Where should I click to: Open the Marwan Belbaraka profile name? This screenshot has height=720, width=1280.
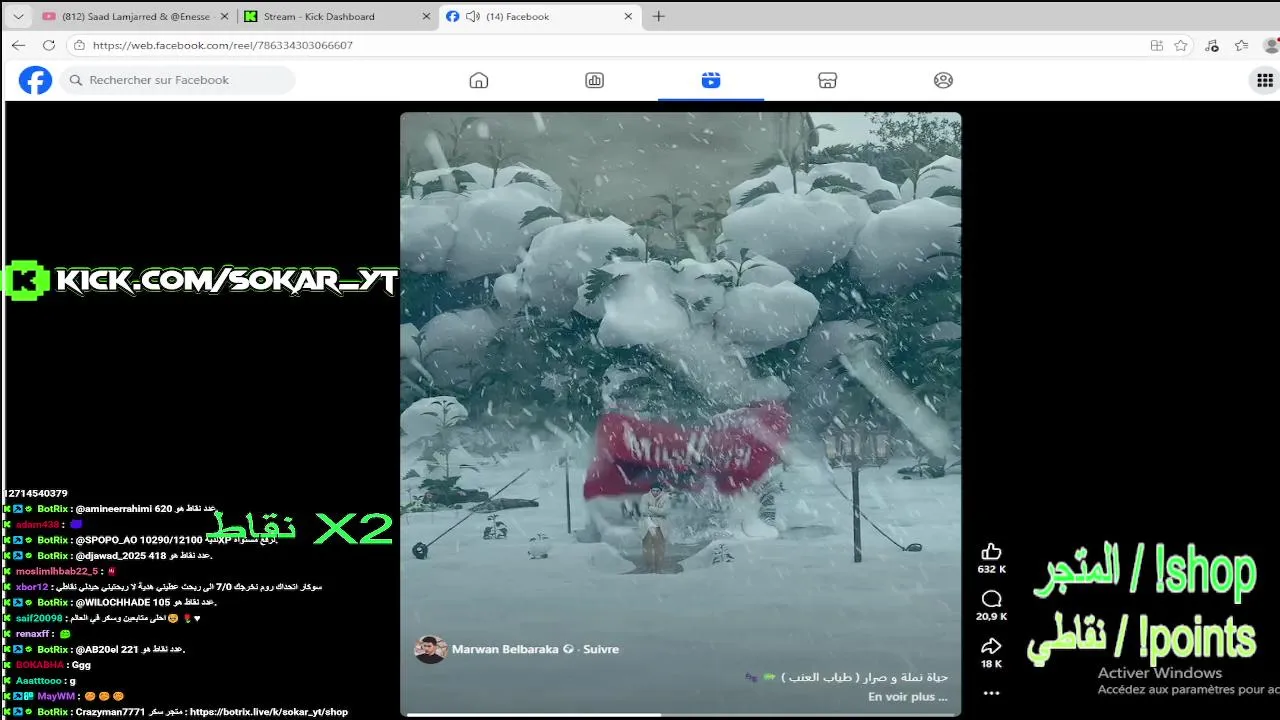pos(505,649)
